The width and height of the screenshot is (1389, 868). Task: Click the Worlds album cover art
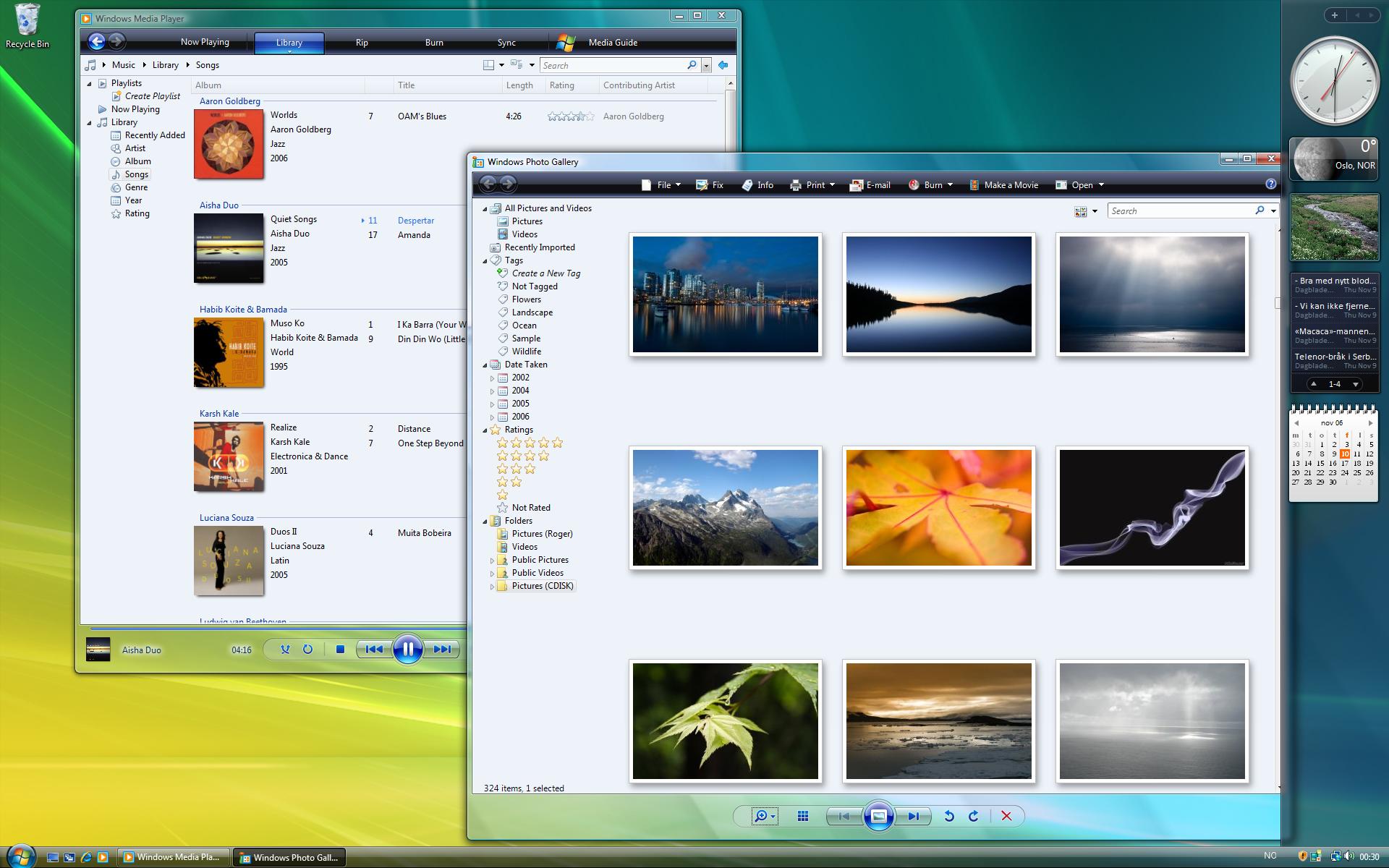click(229, 144)
